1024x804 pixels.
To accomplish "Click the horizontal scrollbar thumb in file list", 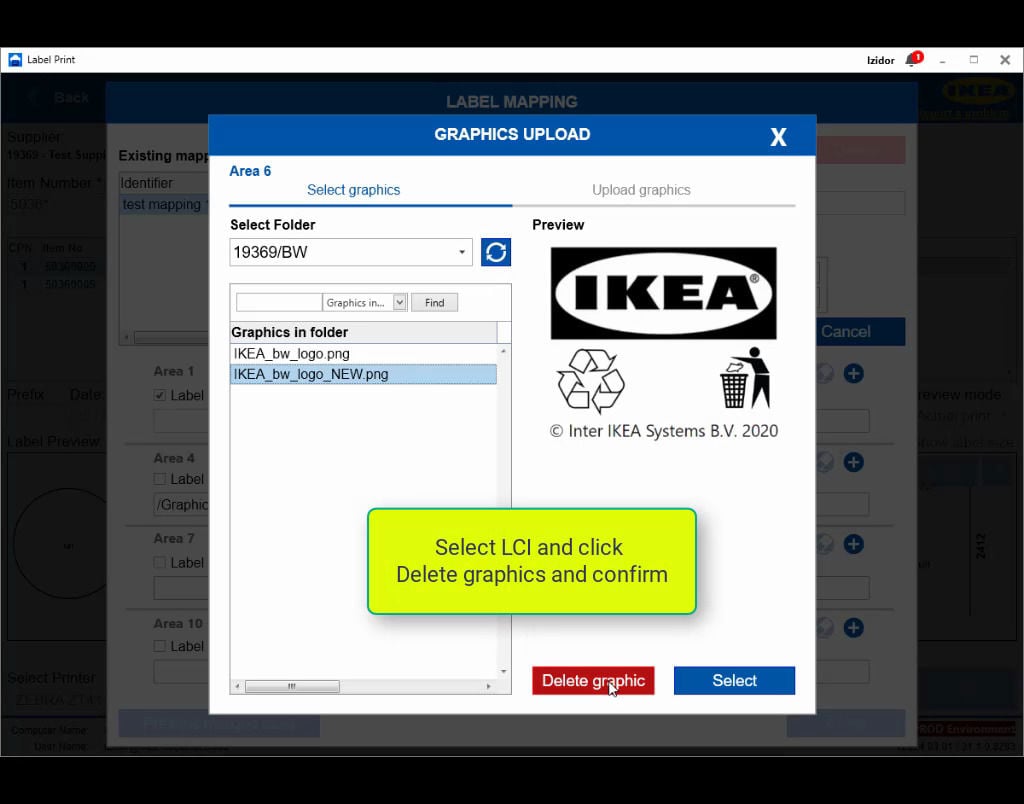I will 292,686.
